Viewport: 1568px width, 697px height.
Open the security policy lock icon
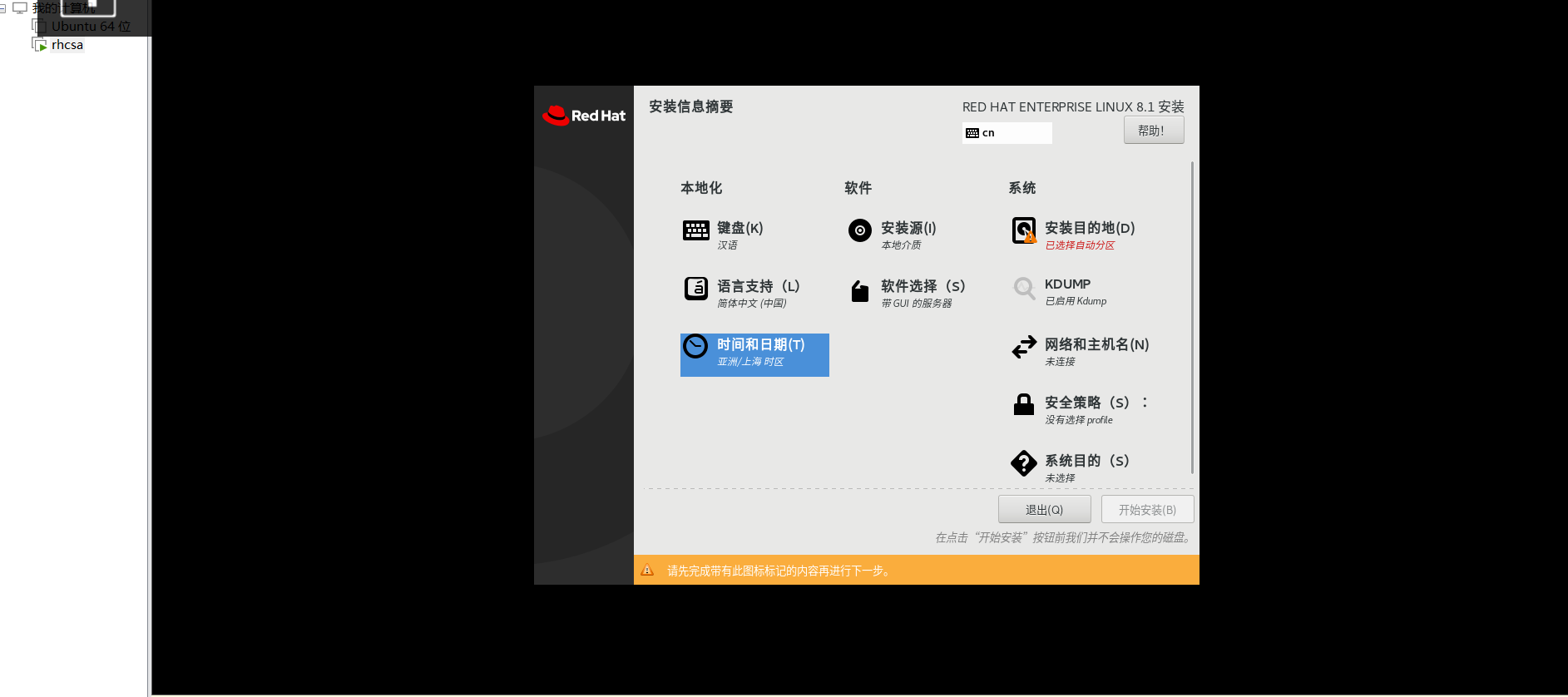click(1024, 405)
